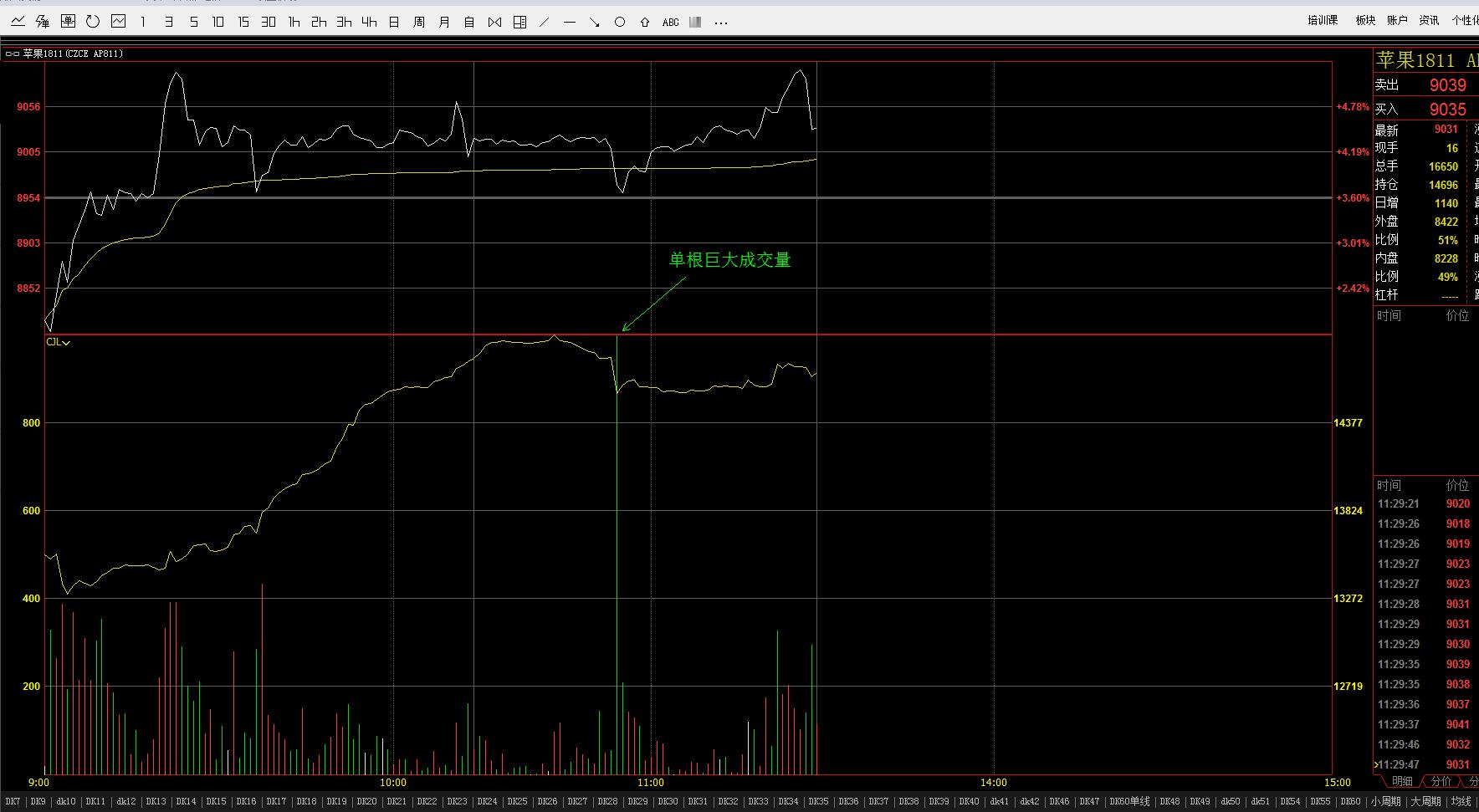Click the bowtie-shaped icon in the toolbar
Image resolution: width=1479 pixels, height=812 pixels.
coord(494,23)
